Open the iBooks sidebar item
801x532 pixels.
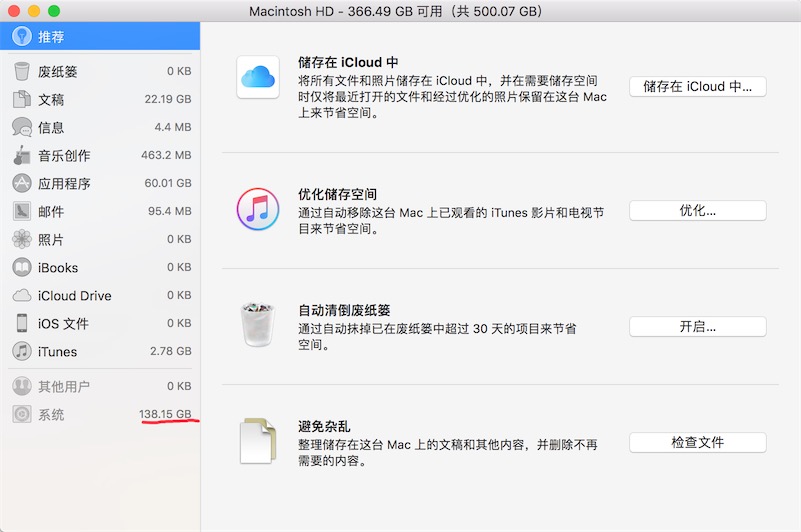tap(57, 267)
